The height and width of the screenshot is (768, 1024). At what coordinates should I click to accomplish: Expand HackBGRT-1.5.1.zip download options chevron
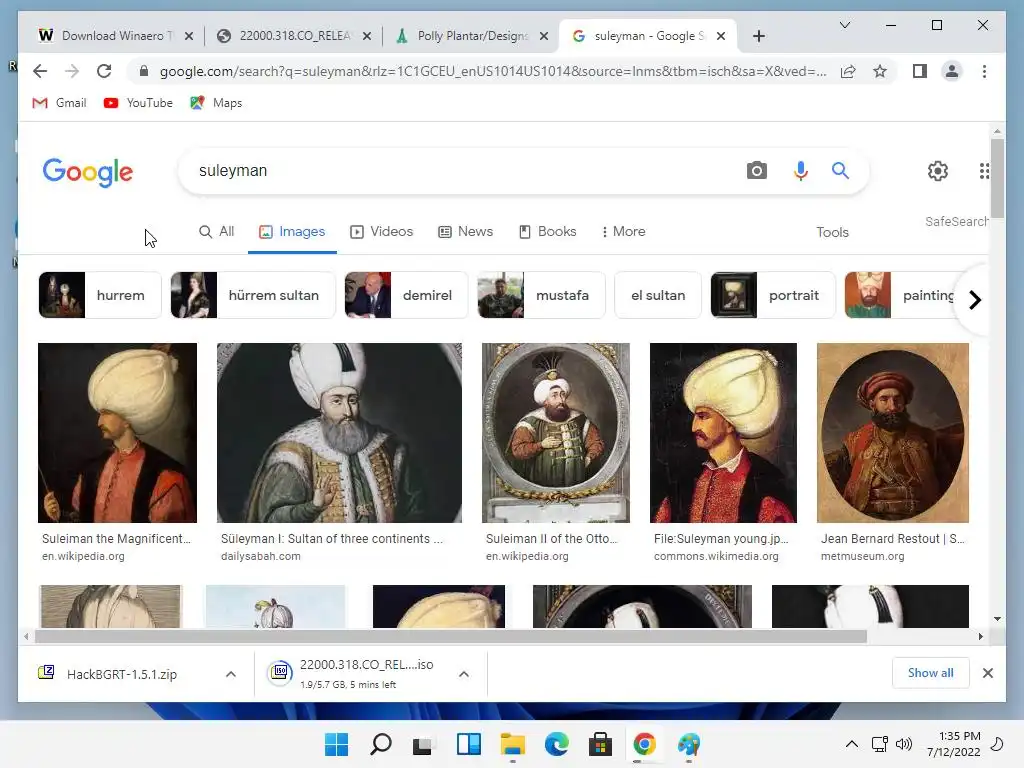point(231,674)
